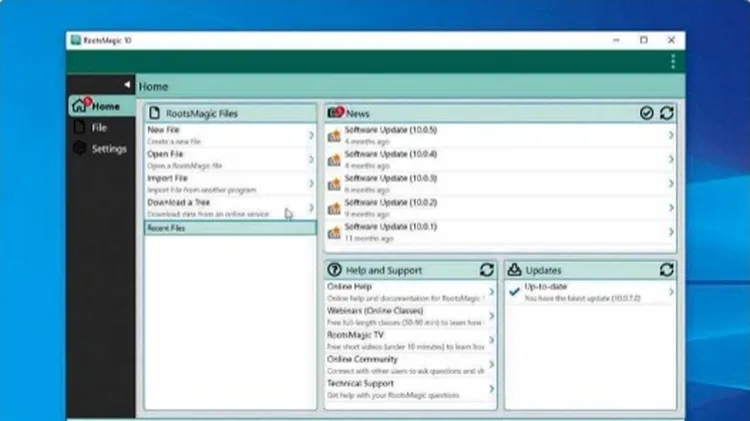Viewport: 750px width, 421px height.
Task: Expand the New File chevron
Action: tap(311, 135)
